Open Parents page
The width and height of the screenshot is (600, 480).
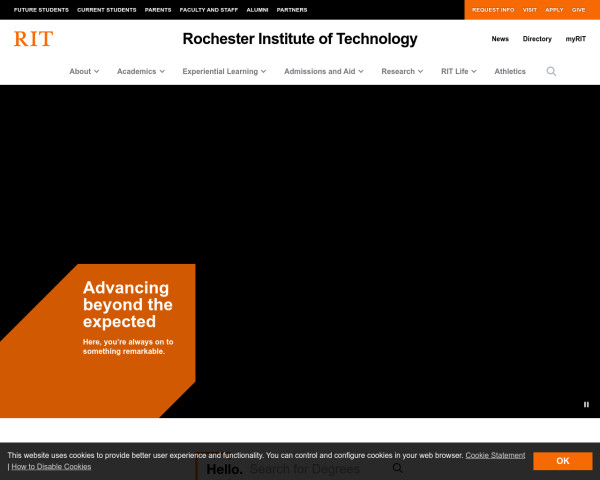pos(158,10)
